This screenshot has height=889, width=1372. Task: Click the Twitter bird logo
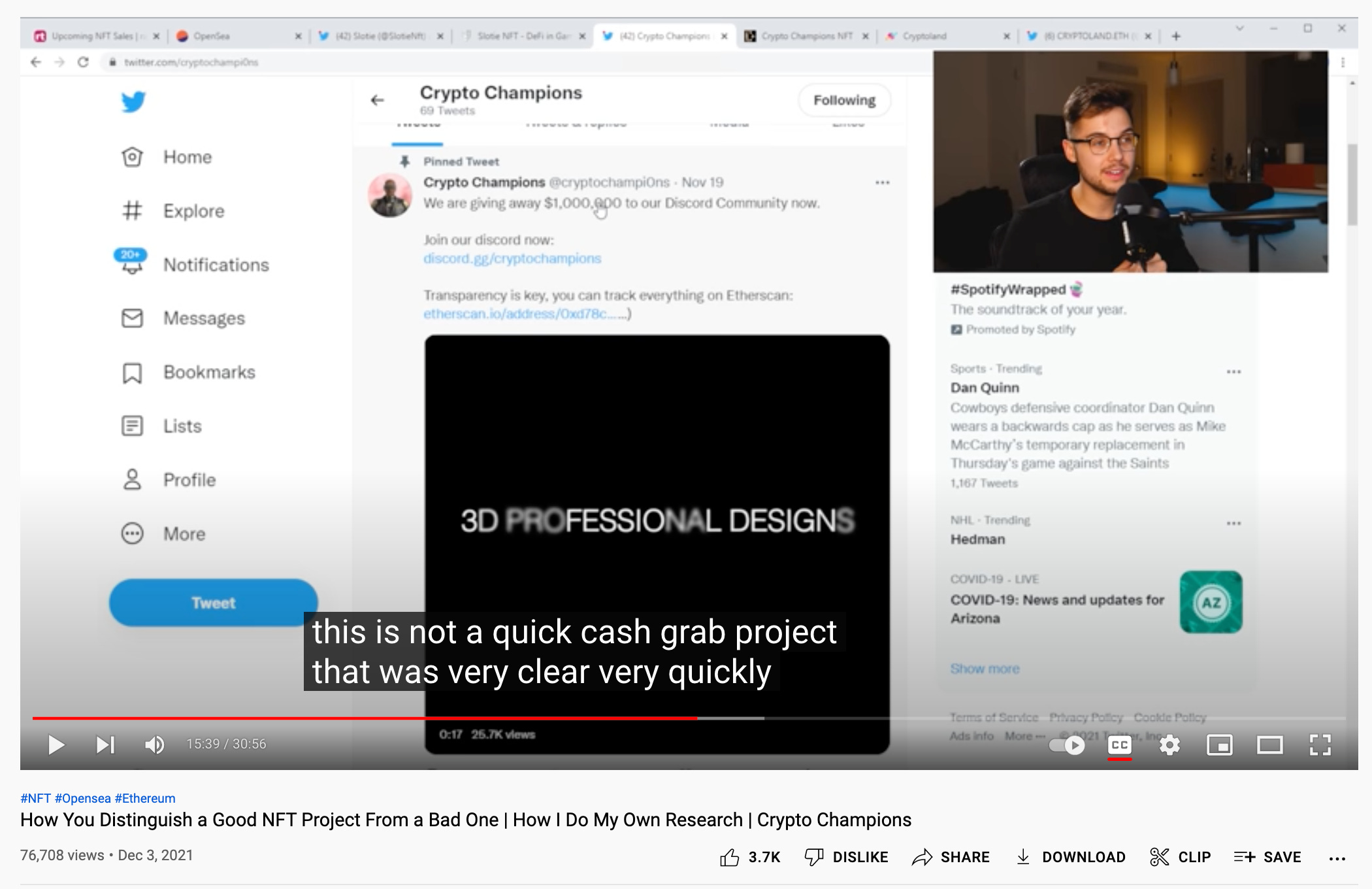coord(133,101)
